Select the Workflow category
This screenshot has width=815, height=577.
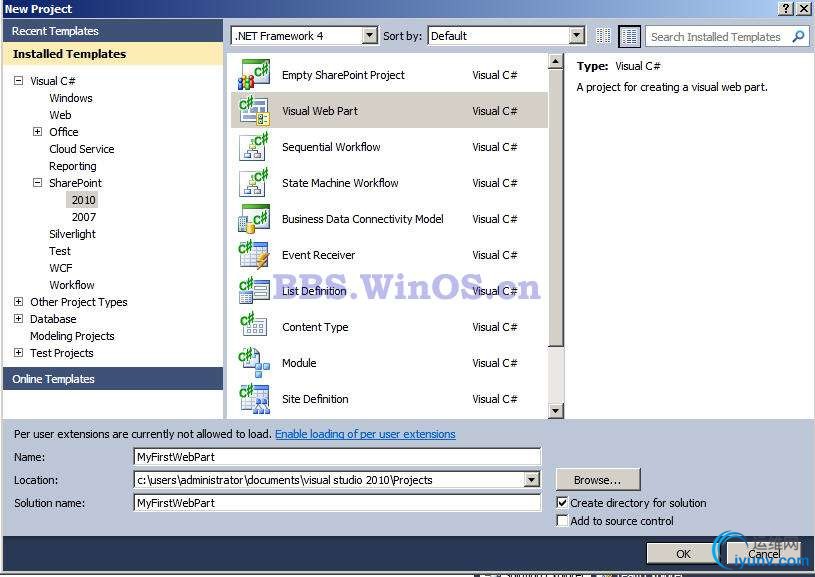(72, 285)
